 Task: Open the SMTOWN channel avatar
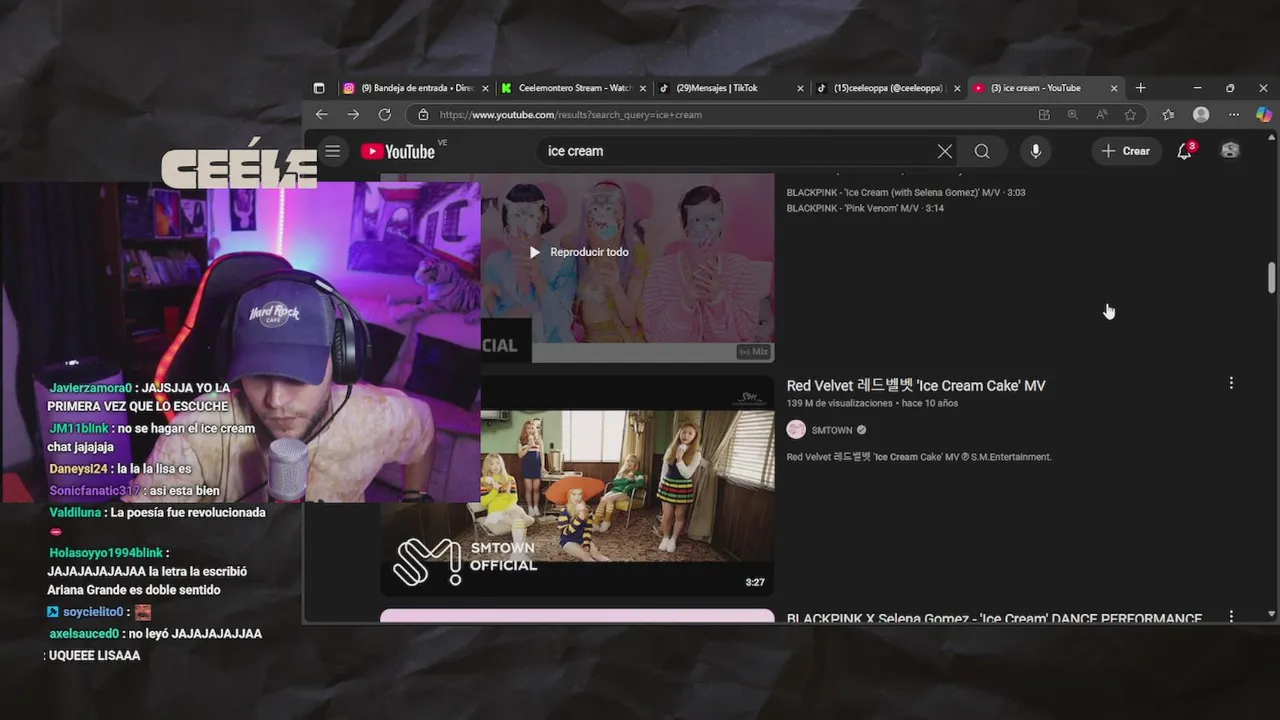click(796, 429)
